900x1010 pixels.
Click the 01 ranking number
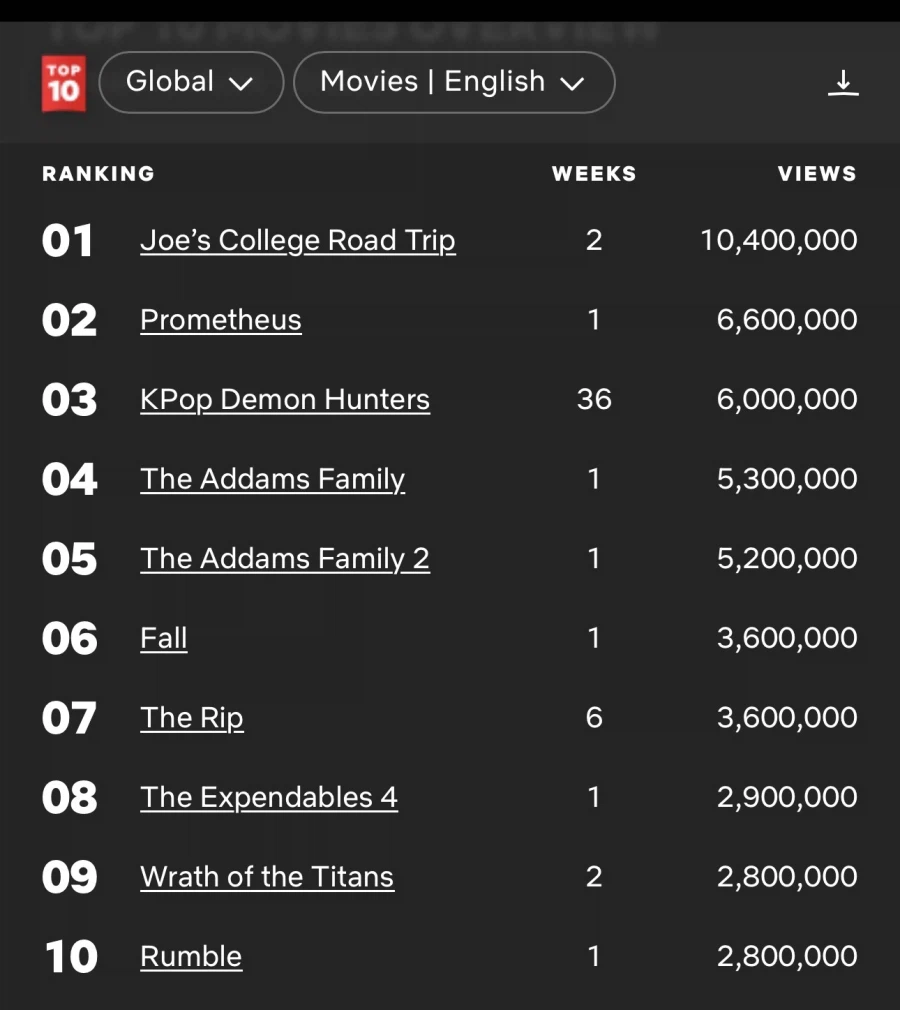coord(68,241)
